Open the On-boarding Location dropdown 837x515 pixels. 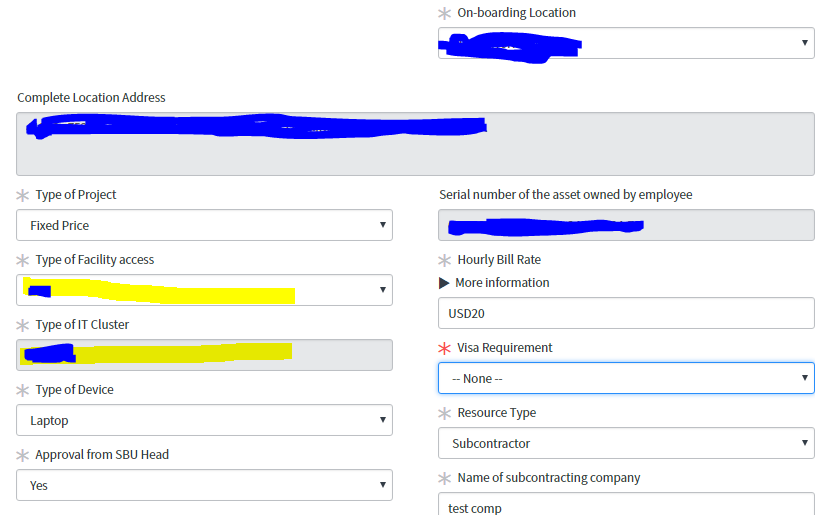pyautogui.click(x=625, y=43)
